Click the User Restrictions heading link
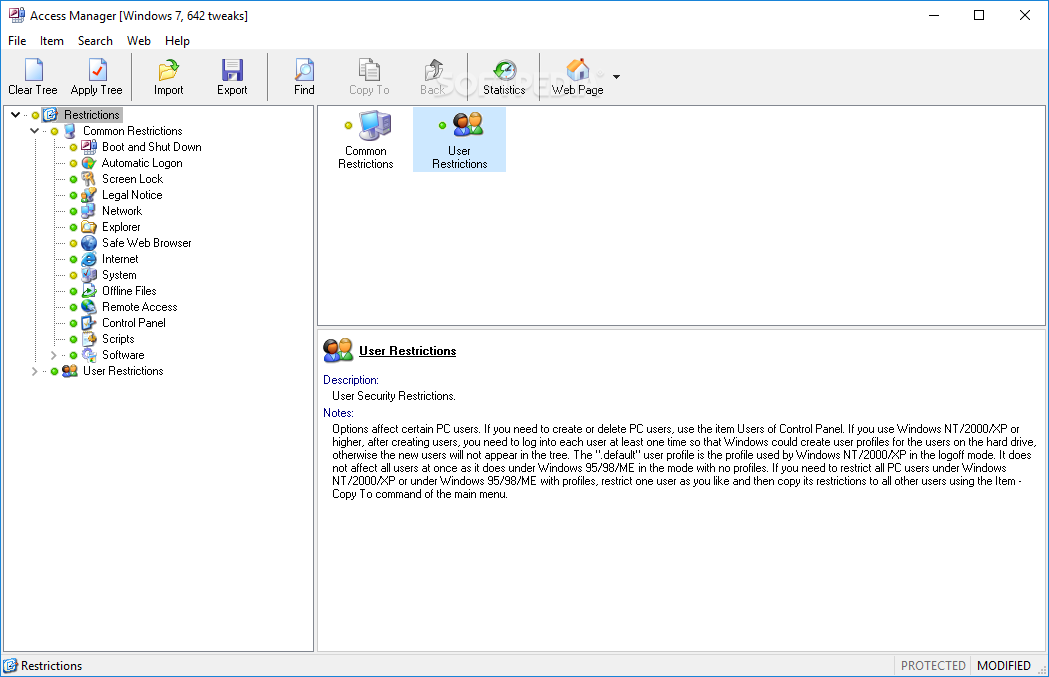Viewport: 1049px width, 677px height. (x=407, y=351)
